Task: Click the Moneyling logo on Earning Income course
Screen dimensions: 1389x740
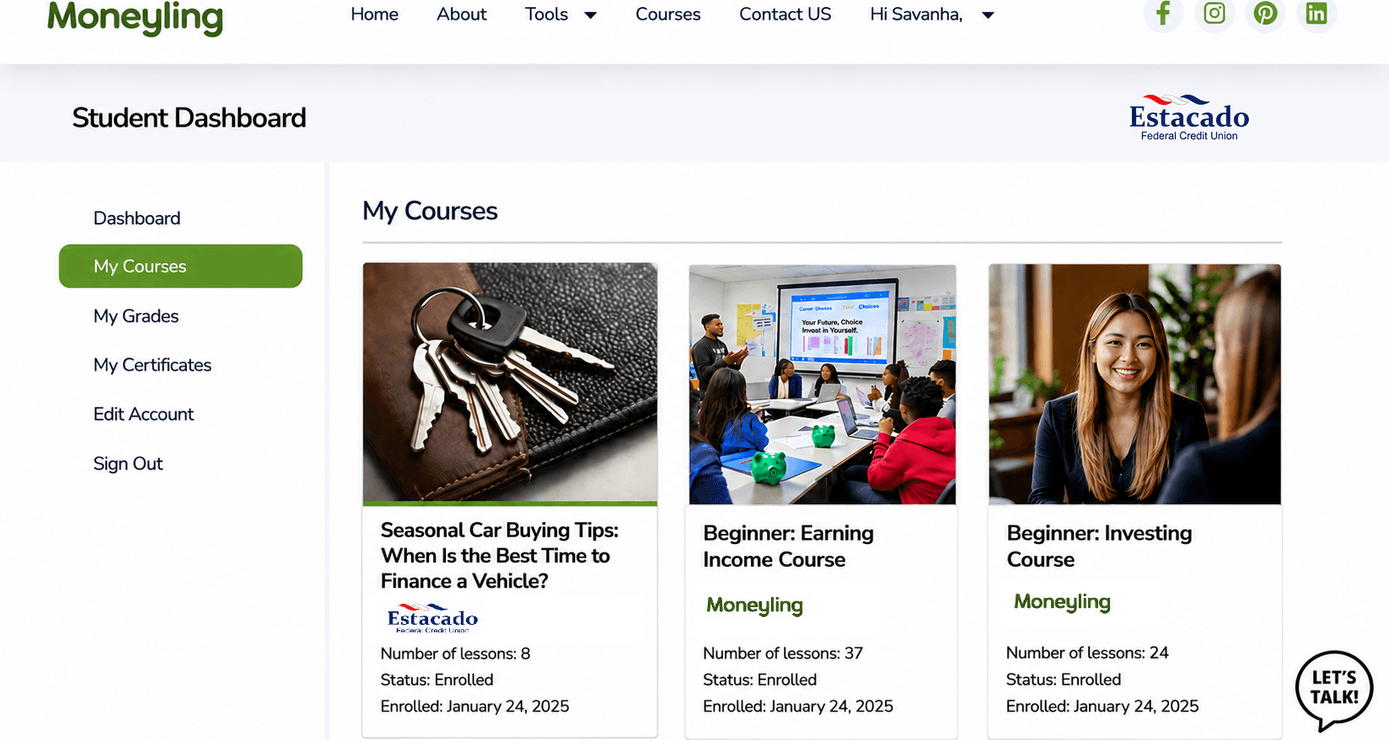Action: click(754, 605)
